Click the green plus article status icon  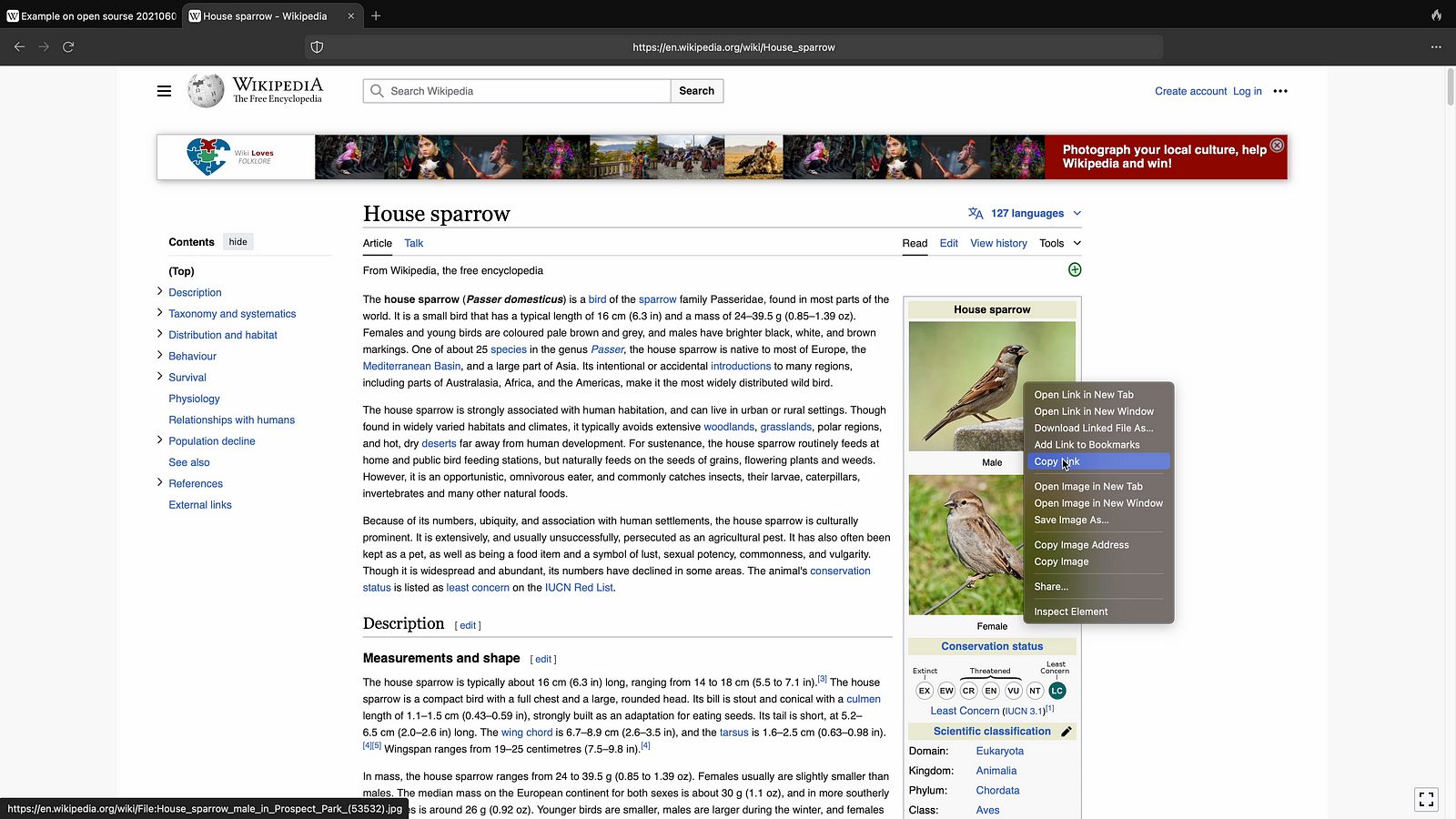[1075, 269]
